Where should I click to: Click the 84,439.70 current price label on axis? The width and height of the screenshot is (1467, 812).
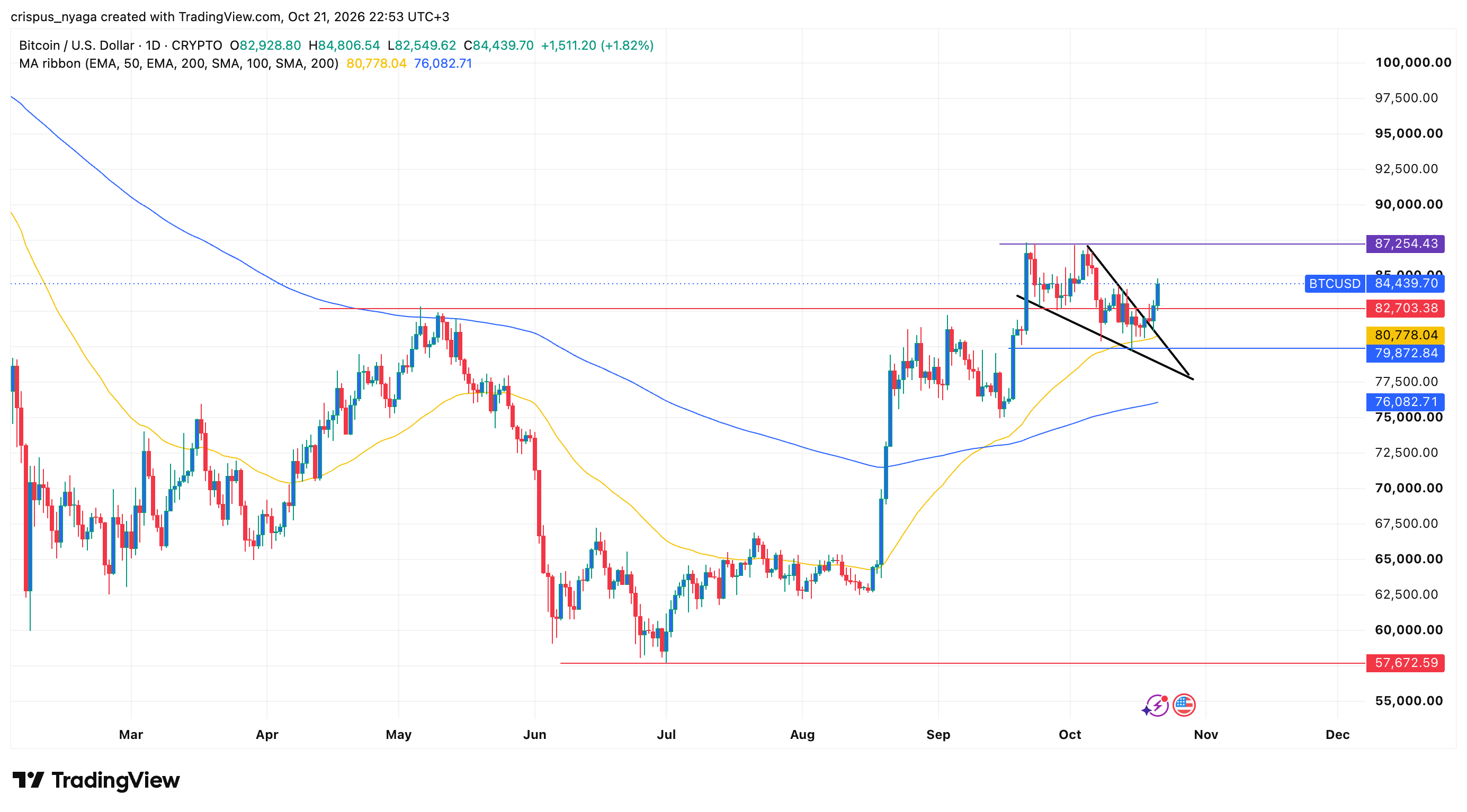[x=1406, y=283]
